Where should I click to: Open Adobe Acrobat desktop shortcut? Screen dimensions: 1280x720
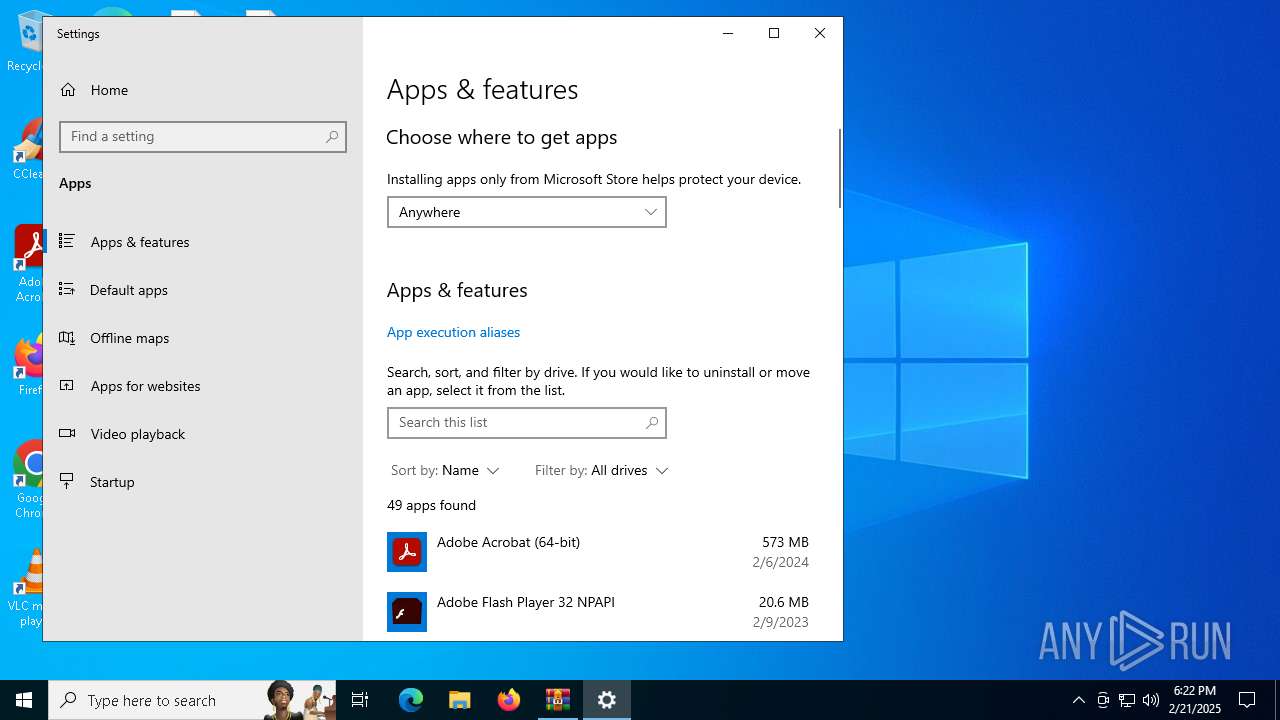pyautogui.click(x=30, y=263)
